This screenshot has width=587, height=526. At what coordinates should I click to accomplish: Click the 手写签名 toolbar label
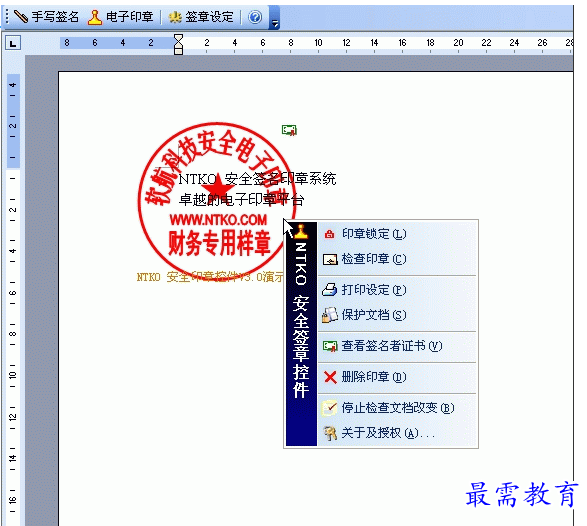pos(55,17)
